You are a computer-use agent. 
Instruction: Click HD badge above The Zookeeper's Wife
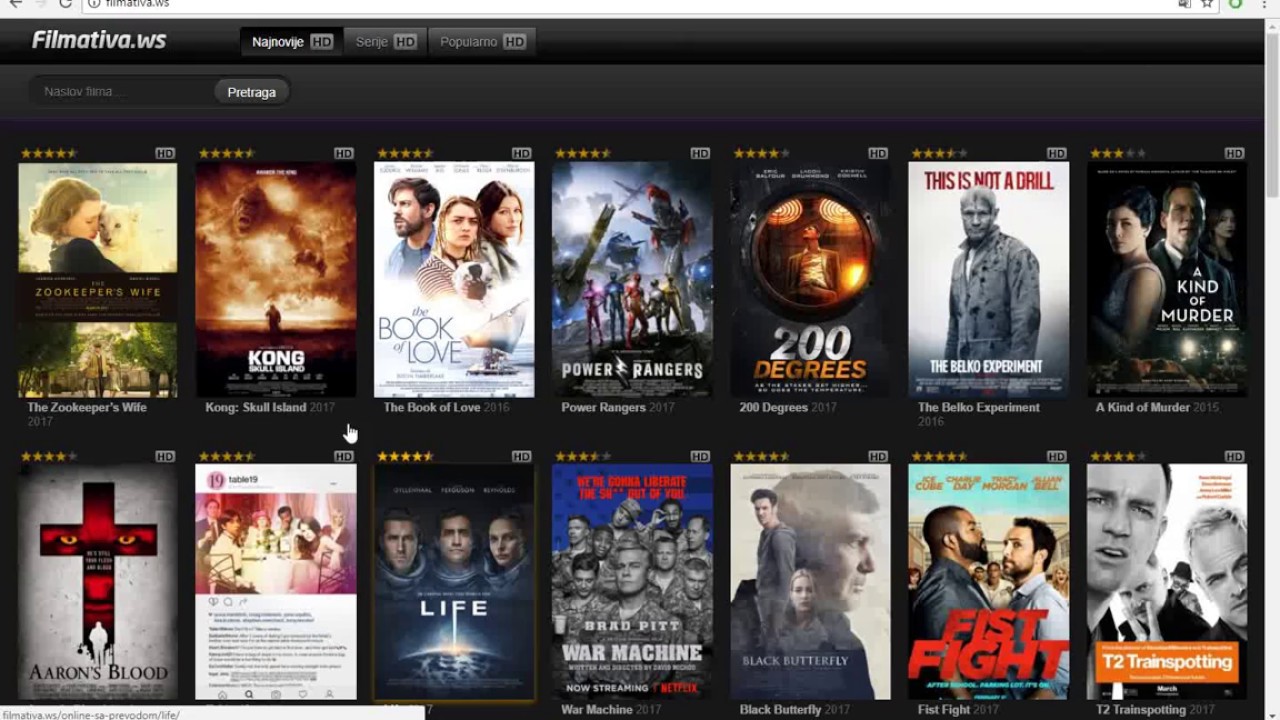(x=165, y=153)
